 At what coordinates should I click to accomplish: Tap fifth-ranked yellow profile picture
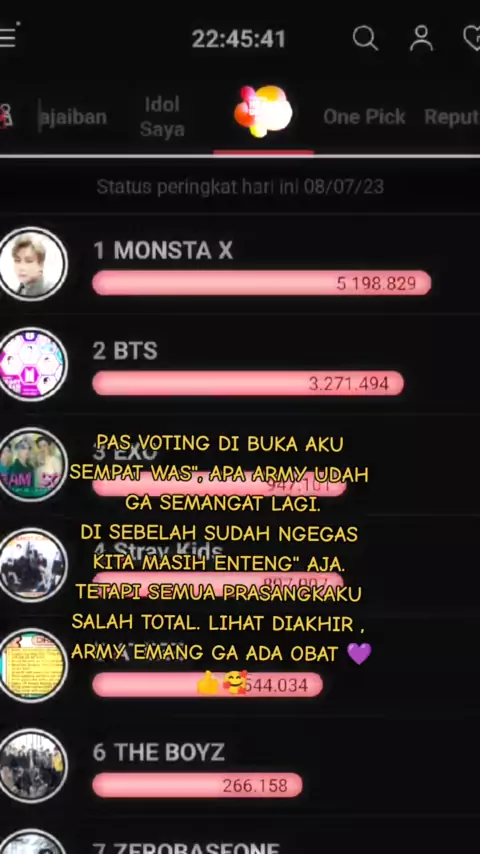pos(33,665)
